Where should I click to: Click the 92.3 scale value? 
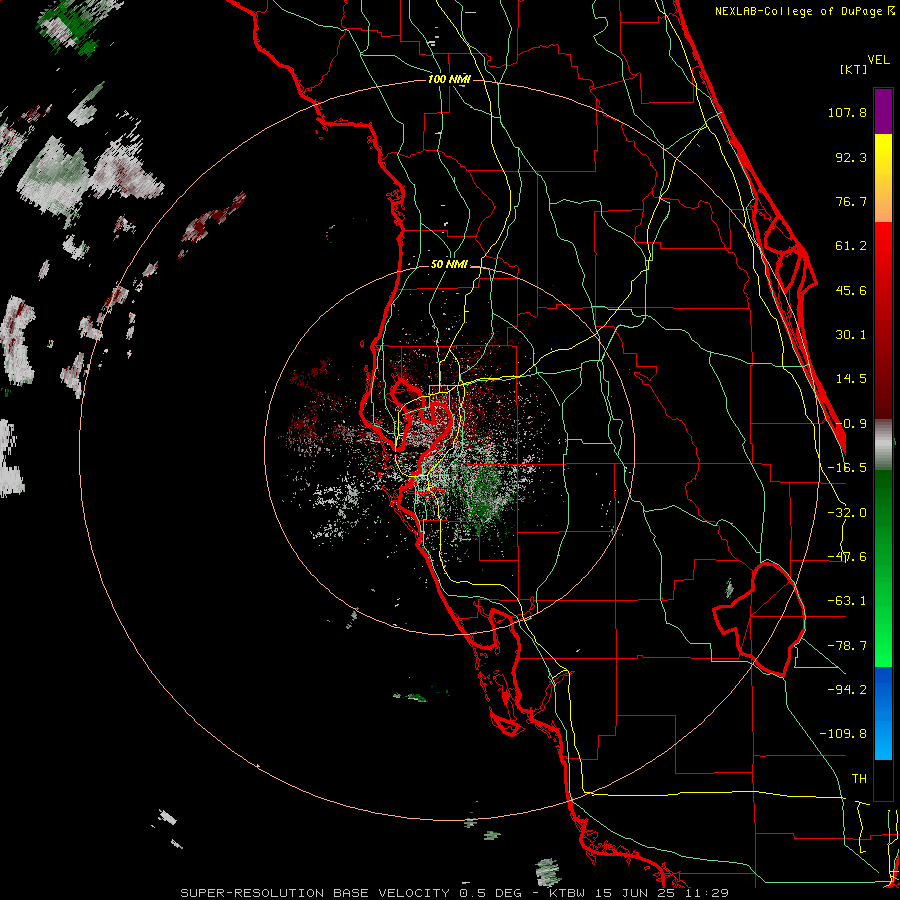(851, 157)
